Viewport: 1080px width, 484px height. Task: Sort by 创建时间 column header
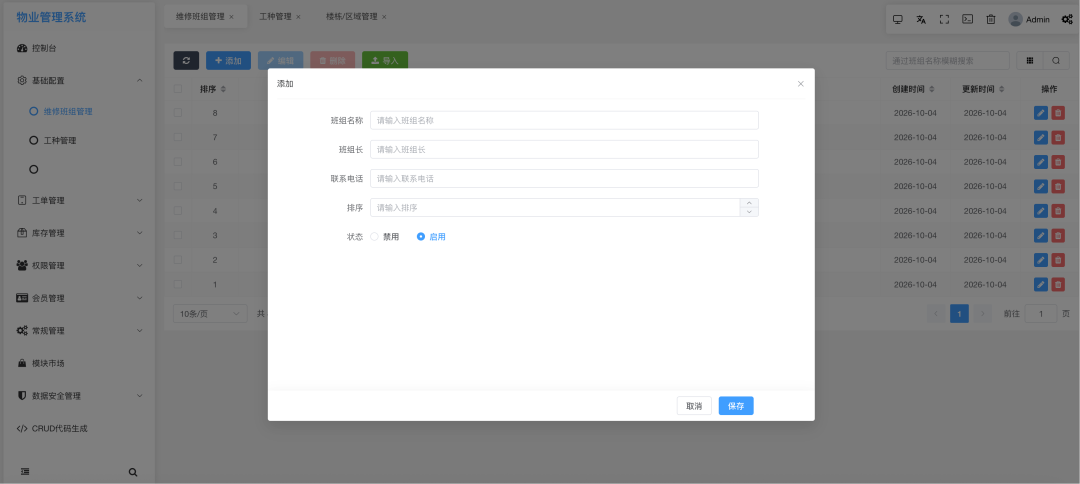pyautogui.click(x=913, y=89)
